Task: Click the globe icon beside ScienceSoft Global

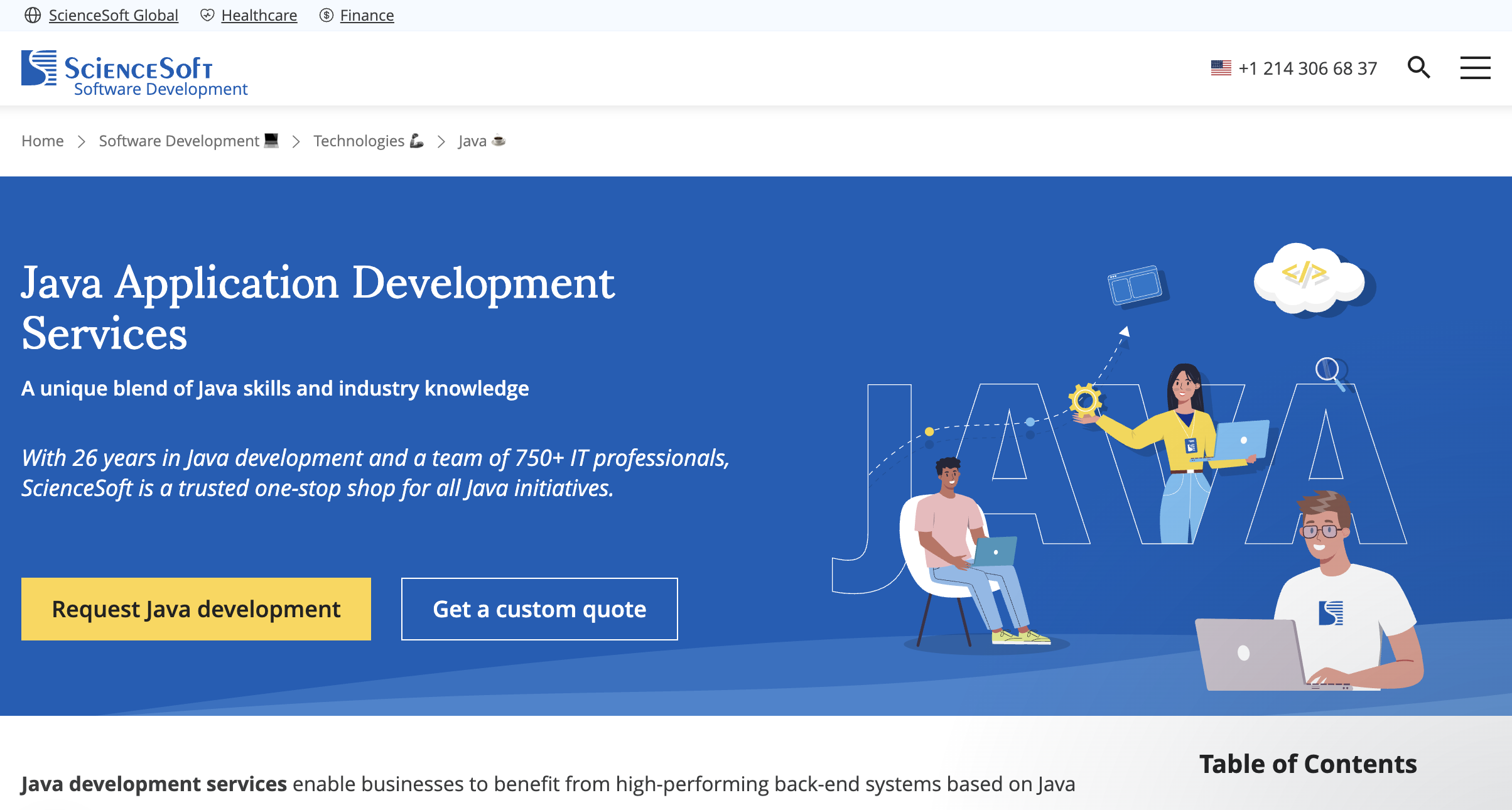Action: click(x=33, y=15)
